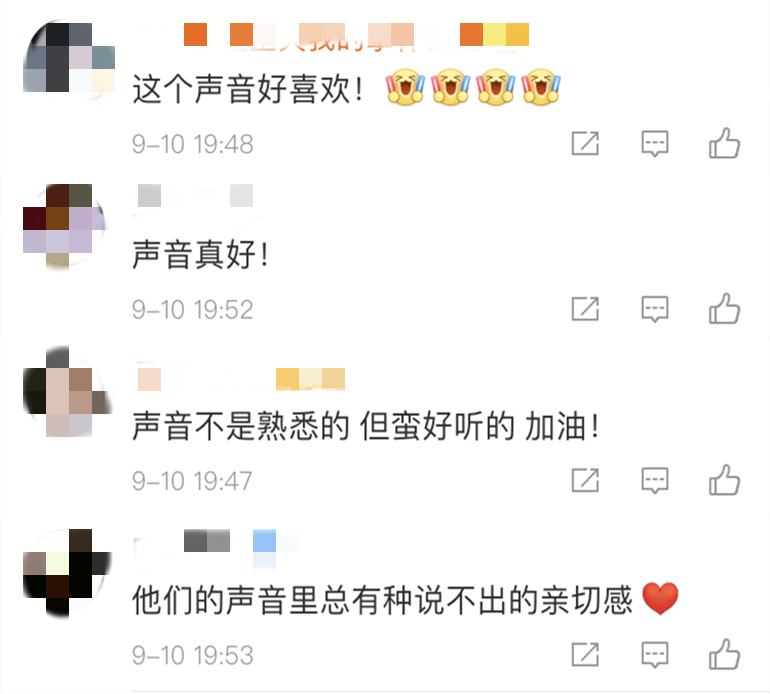Repost the comment posted at 19:48
The height and width of the screenshot is (694, 770).
[x=585, y=144]
